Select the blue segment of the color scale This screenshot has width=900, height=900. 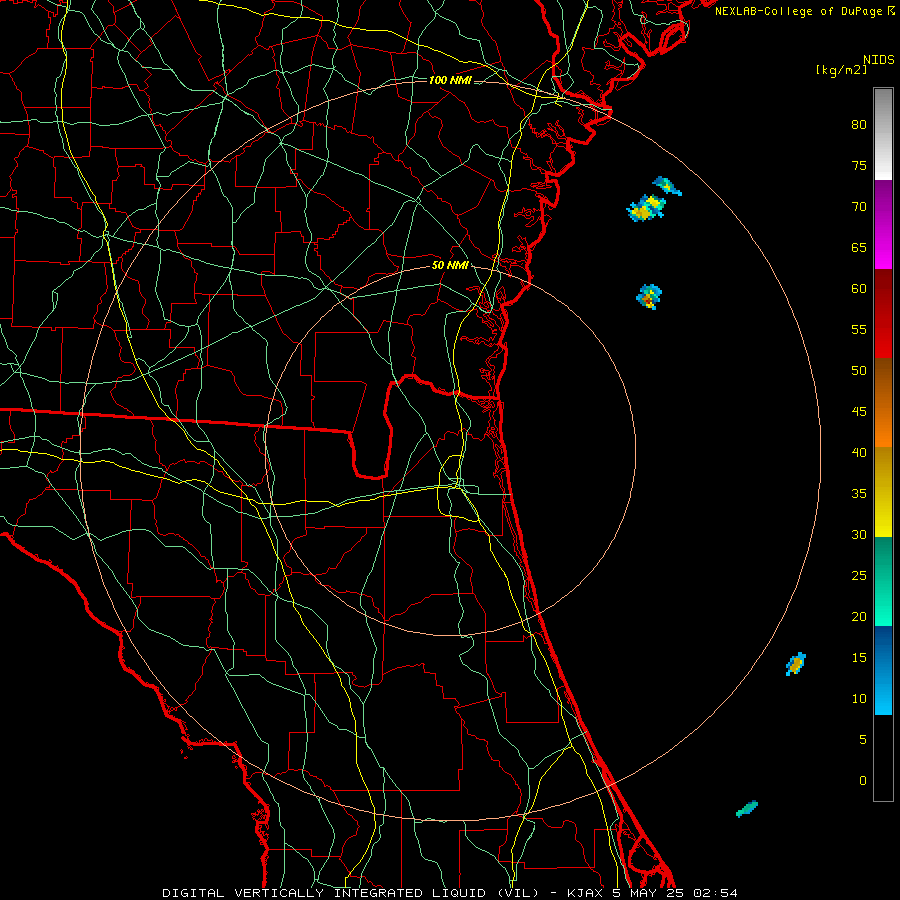click(883, 670)
